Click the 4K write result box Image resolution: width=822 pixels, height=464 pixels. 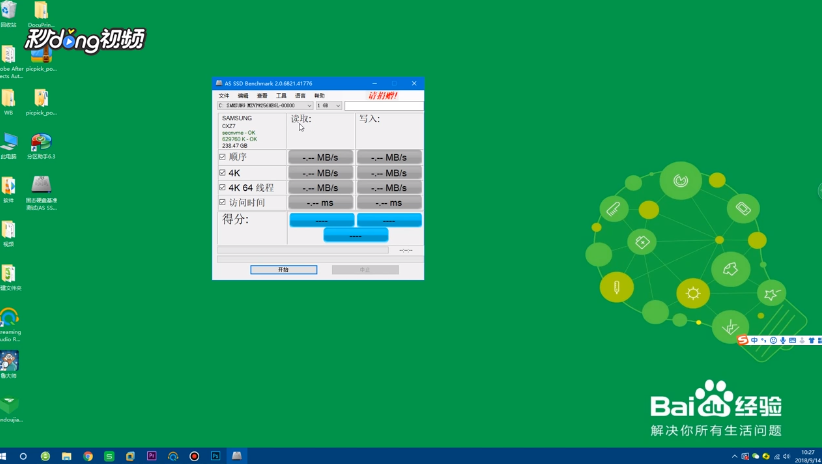389,172
